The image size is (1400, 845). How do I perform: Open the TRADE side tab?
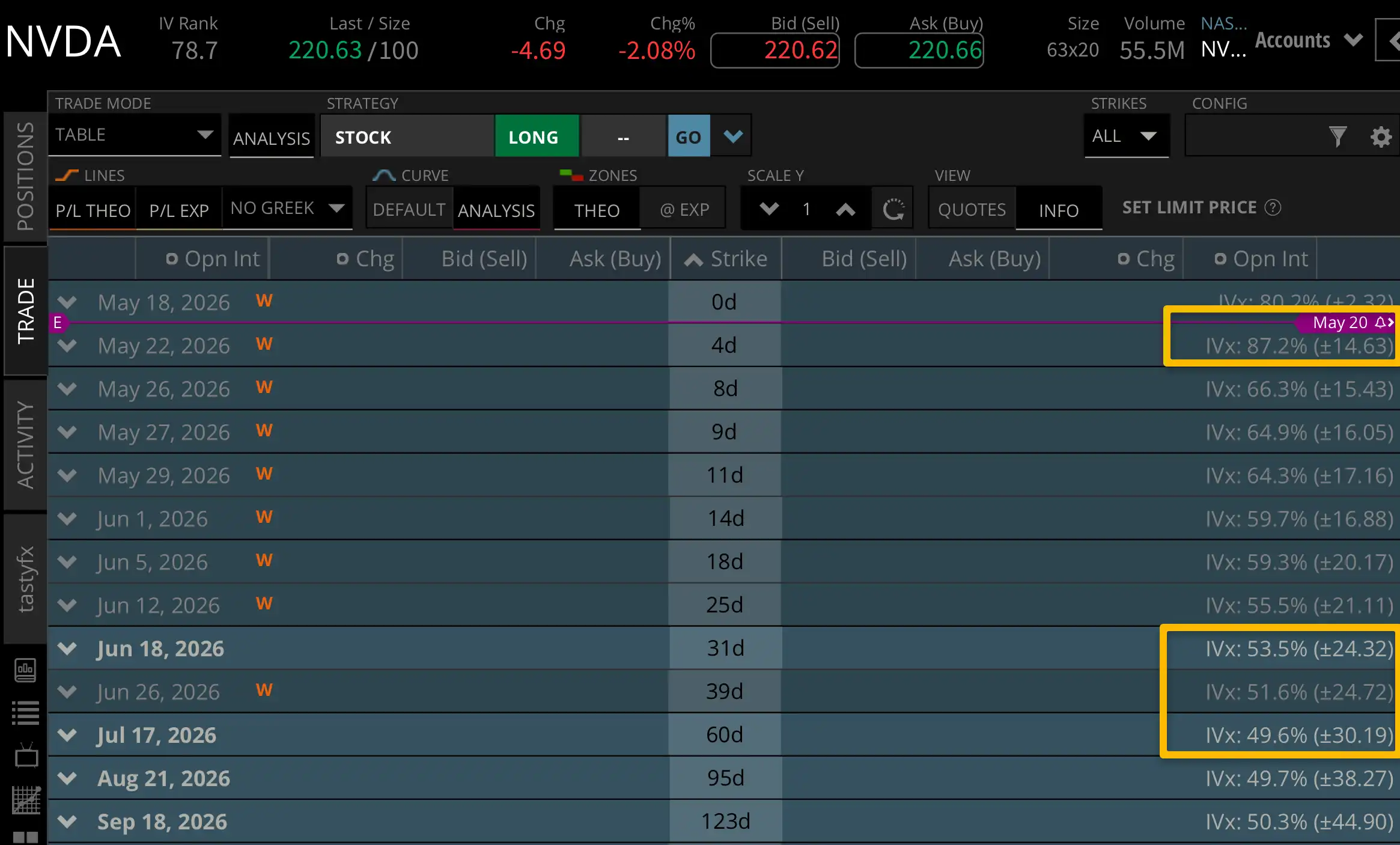[25, 311]
